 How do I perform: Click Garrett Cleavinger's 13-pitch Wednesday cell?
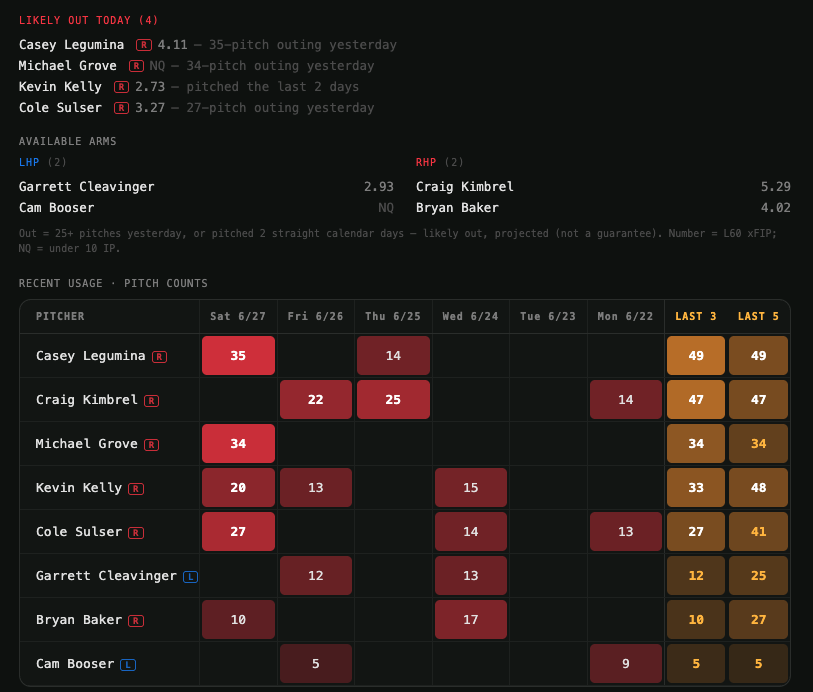tap(471, 576)
